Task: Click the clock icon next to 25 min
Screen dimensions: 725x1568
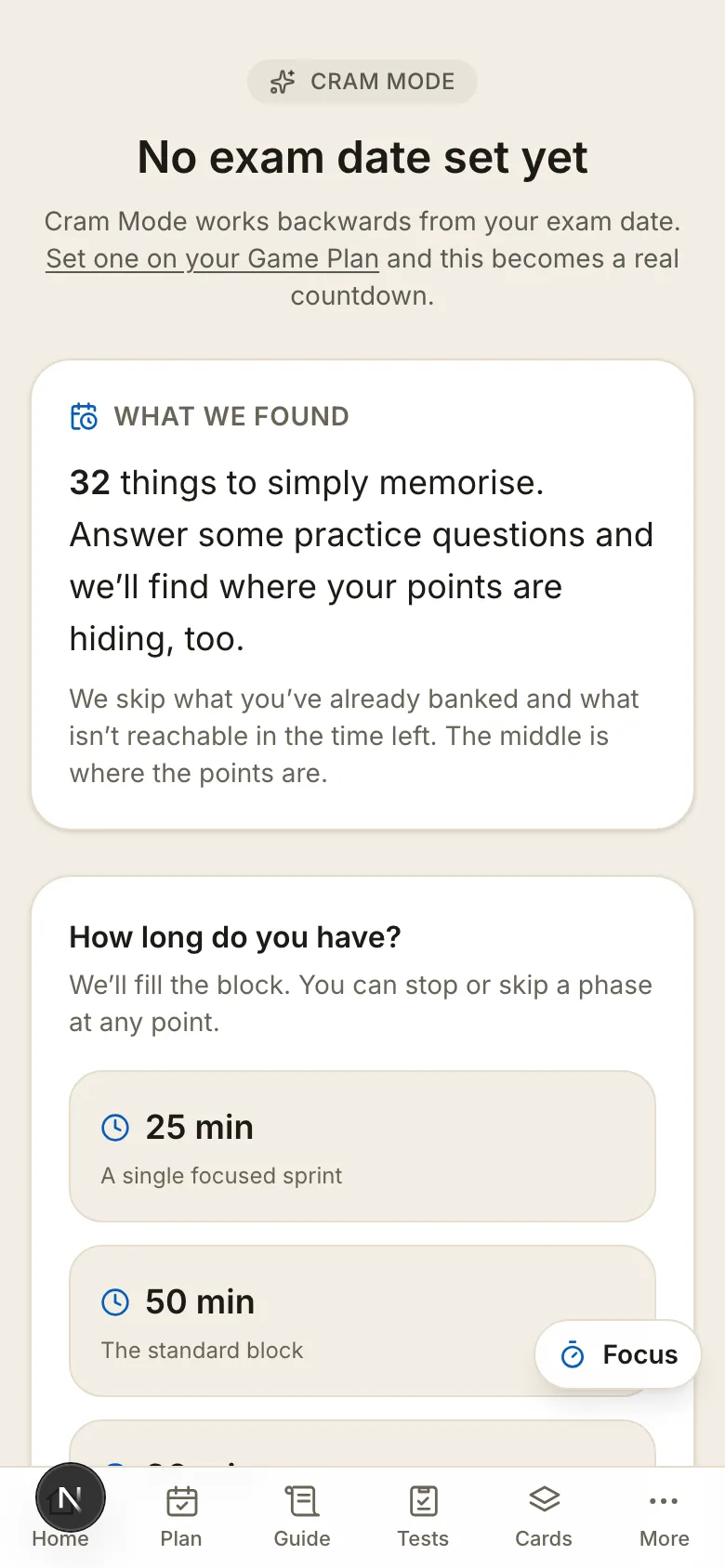Action: pos(115,1128)
